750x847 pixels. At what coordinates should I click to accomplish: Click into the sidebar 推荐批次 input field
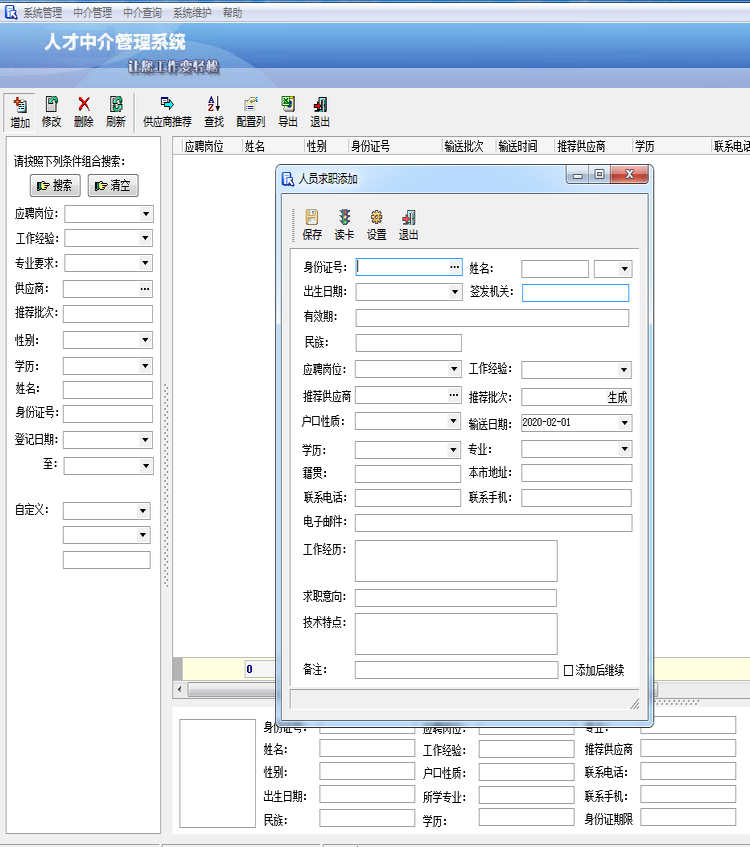(x=108, y=313)
